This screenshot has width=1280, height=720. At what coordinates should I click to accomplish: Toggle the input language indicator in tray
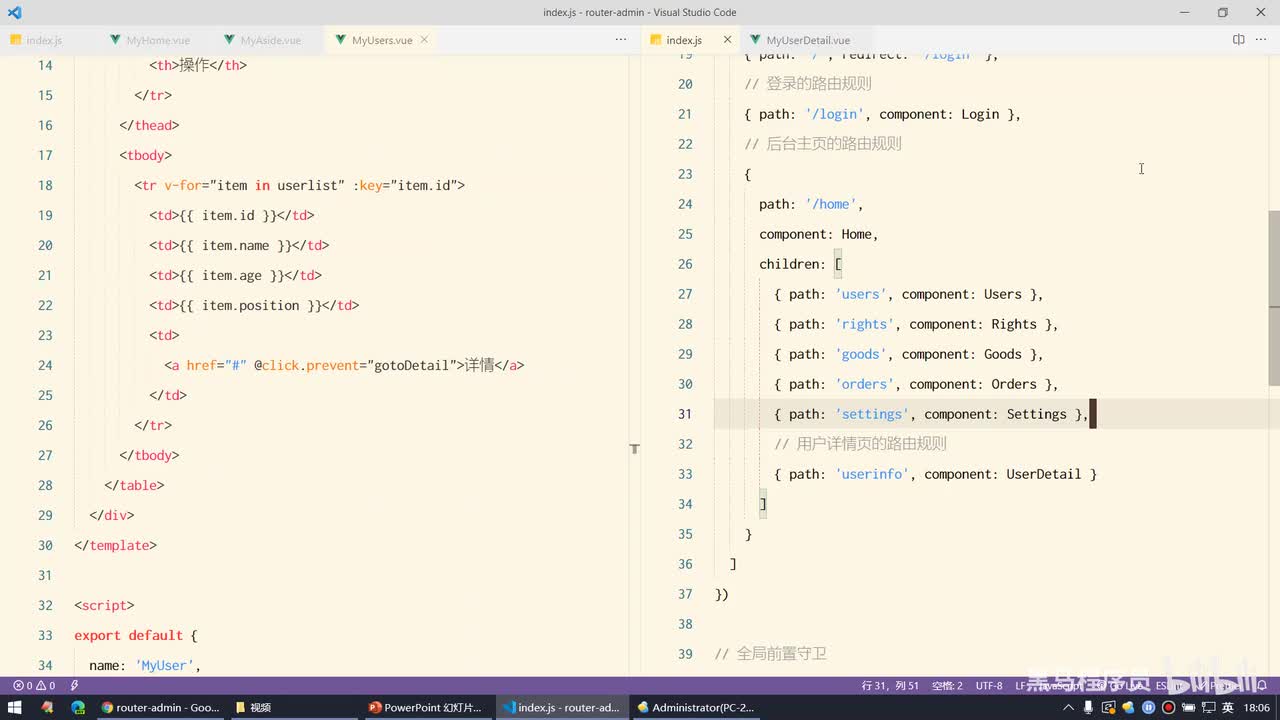pyautogui.click(x=1227, y=707)
